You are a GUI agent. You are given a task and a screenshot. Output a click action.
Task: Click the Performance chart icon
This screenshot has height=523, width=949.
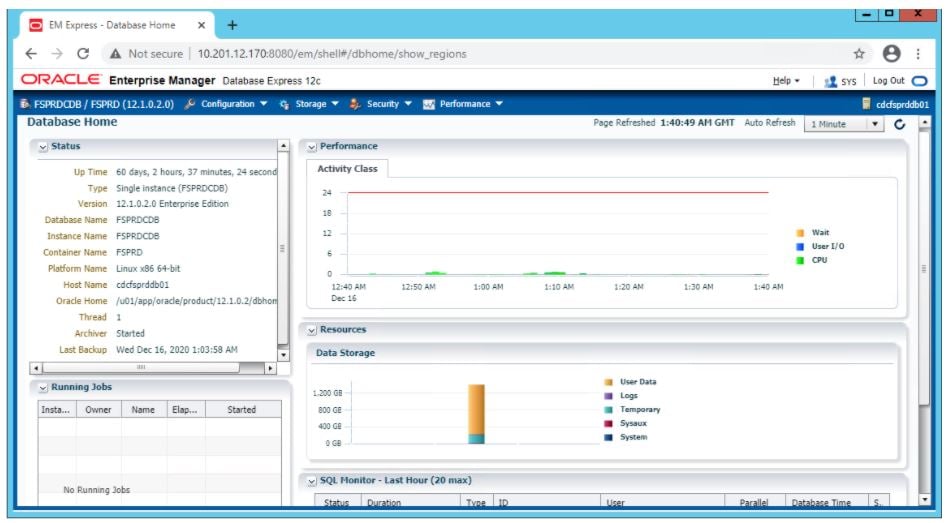(x=429, y=104)
